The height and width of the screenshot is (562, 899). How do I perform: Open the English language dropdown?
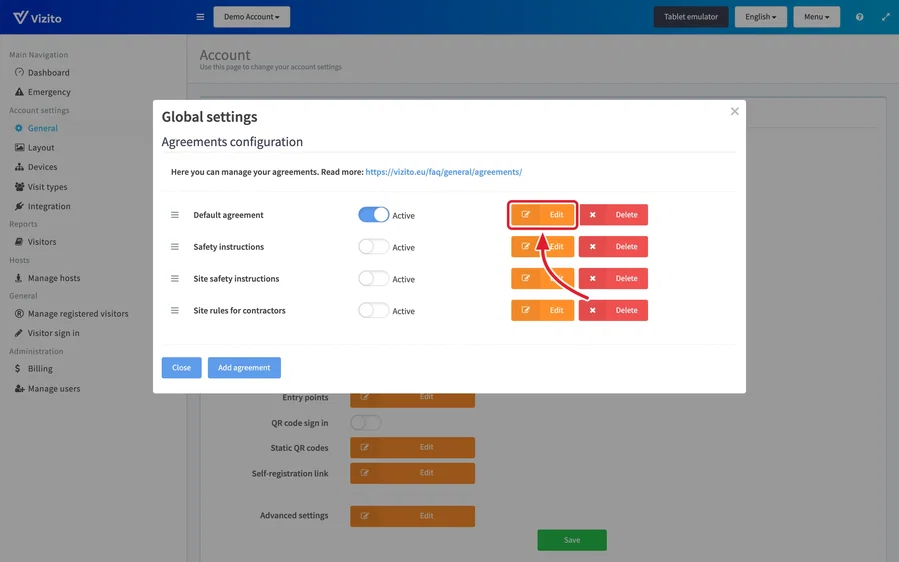pos(760,17)
